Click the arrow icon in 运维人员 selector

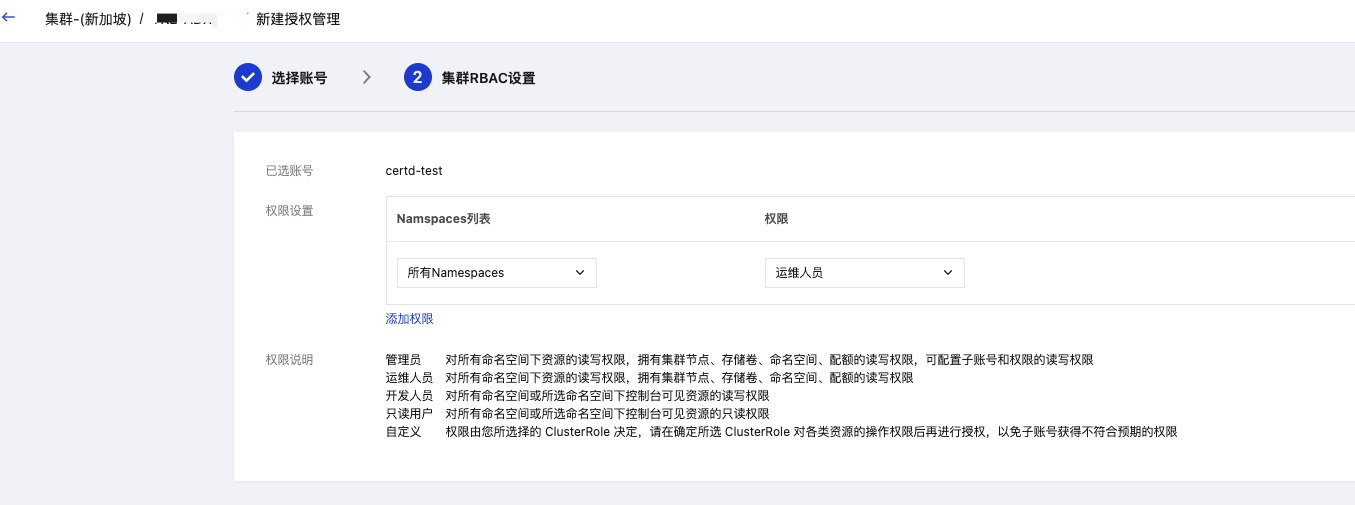coord(947,272)
